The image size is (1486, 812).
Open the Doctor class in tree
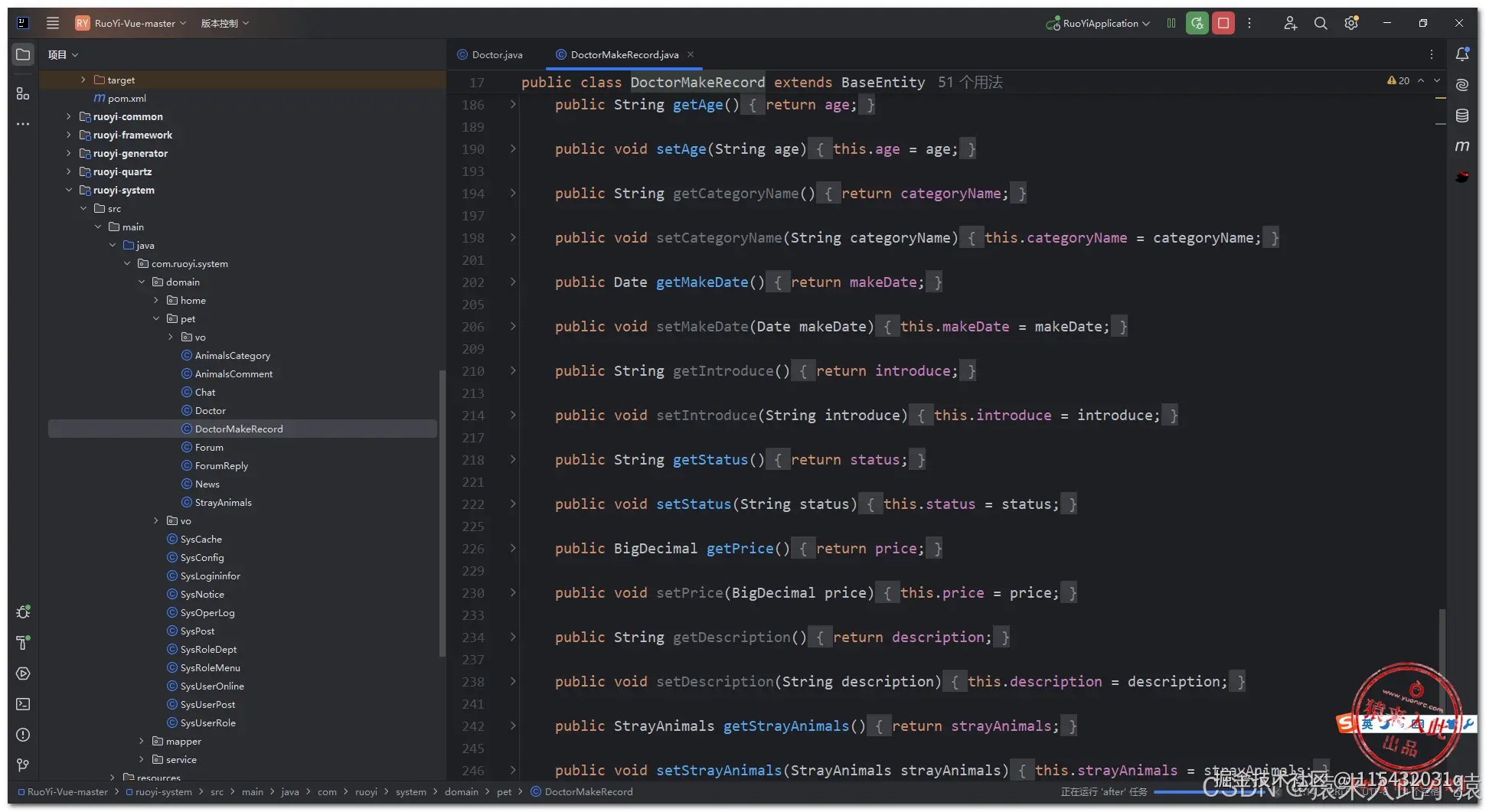[204, 410]
